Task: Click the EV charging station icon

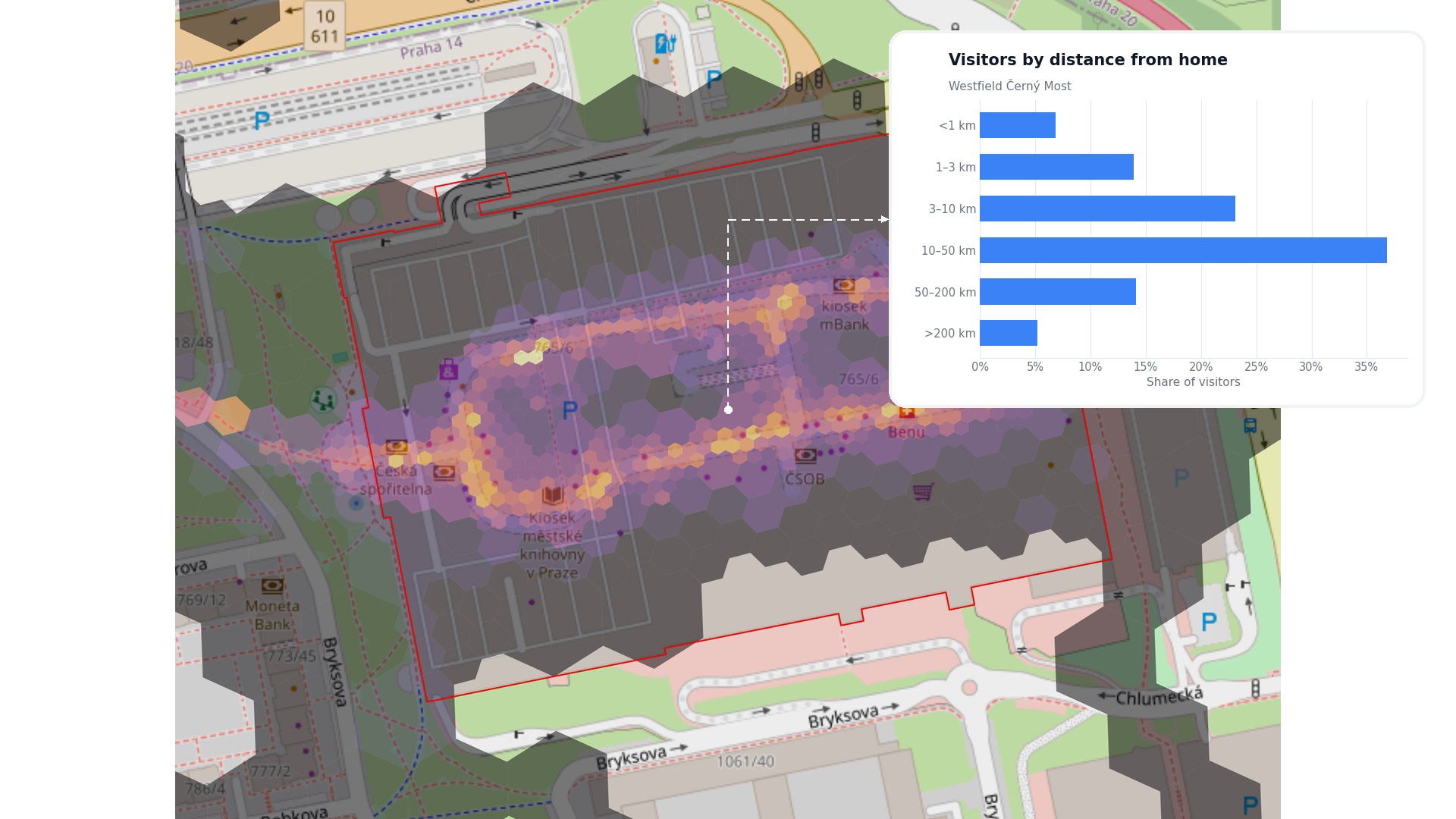Action: [x=665, y=43]
